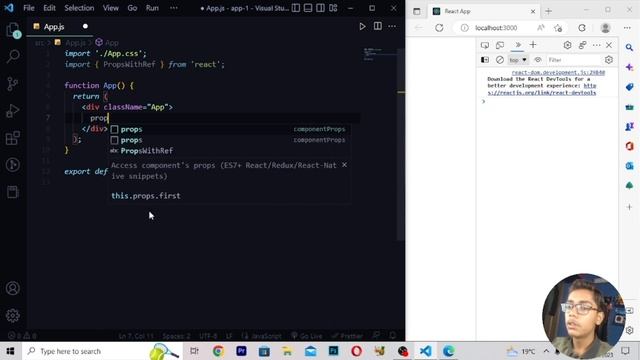The width and height of the screenshot is (640, 360).
Task: Open Source Control view in VS Code
Action: click(x=13, y=83)
